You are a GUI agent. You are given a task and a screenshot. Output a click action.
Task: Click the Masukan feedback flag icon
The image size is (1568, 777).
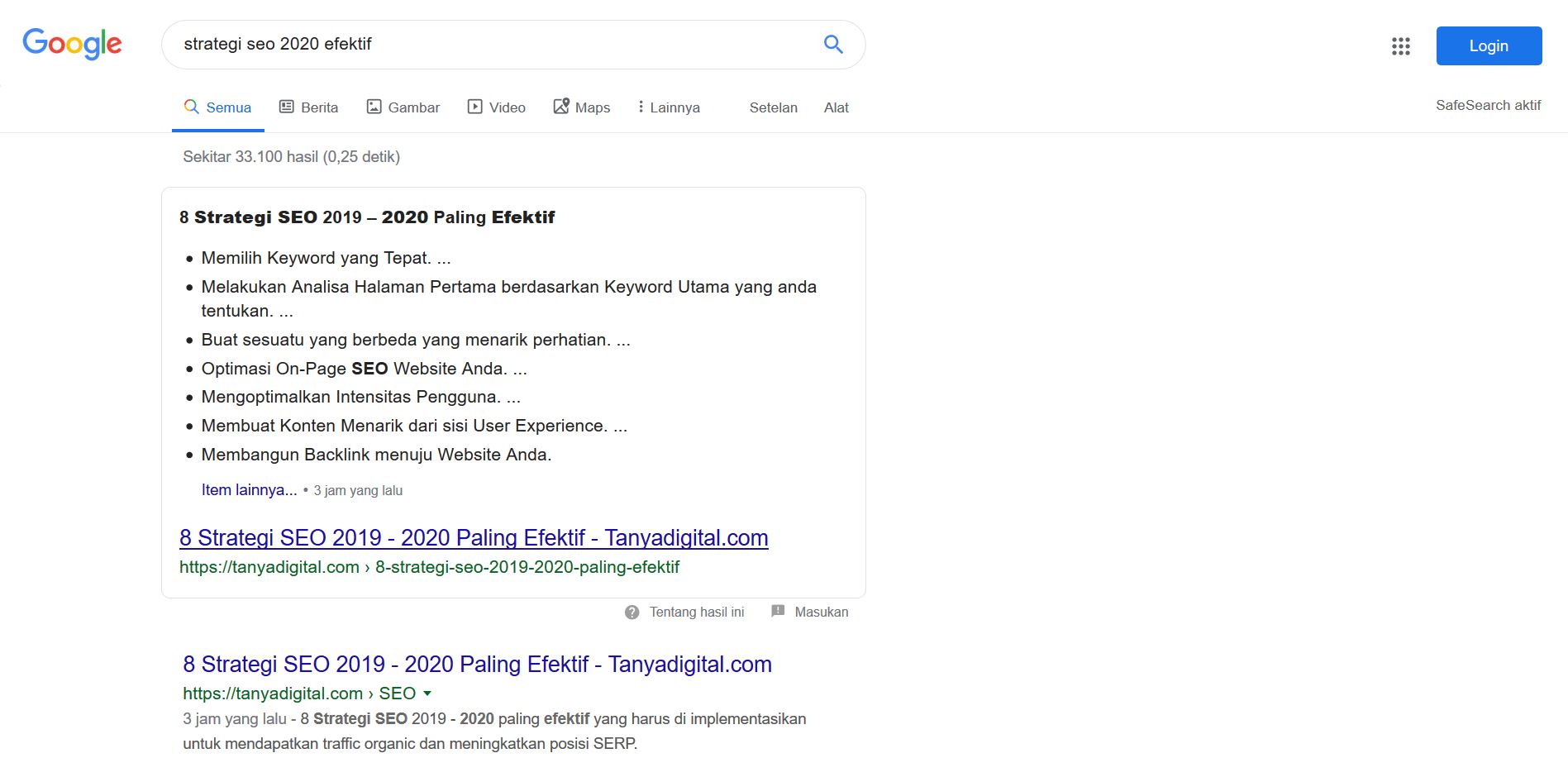click(x=778, y=612)
